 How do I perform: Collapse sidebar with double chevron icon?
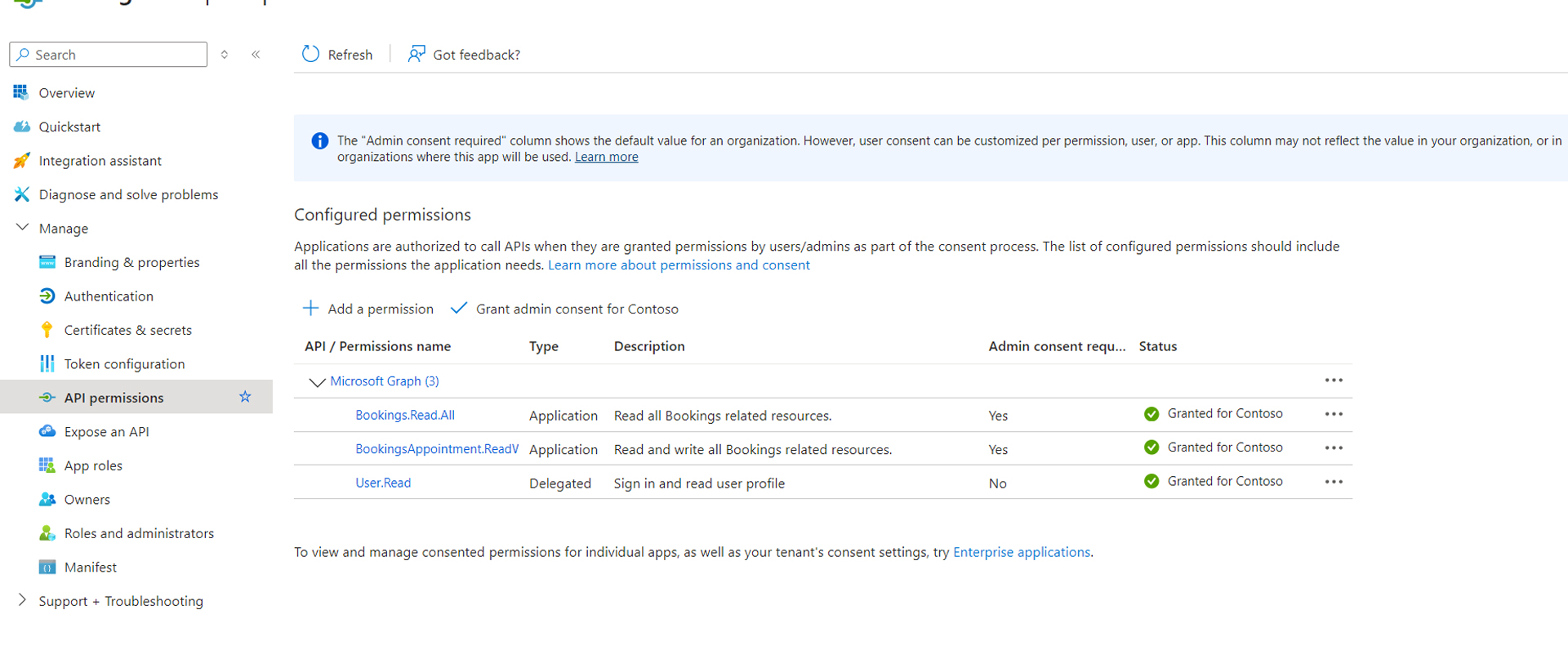[256, 54]
